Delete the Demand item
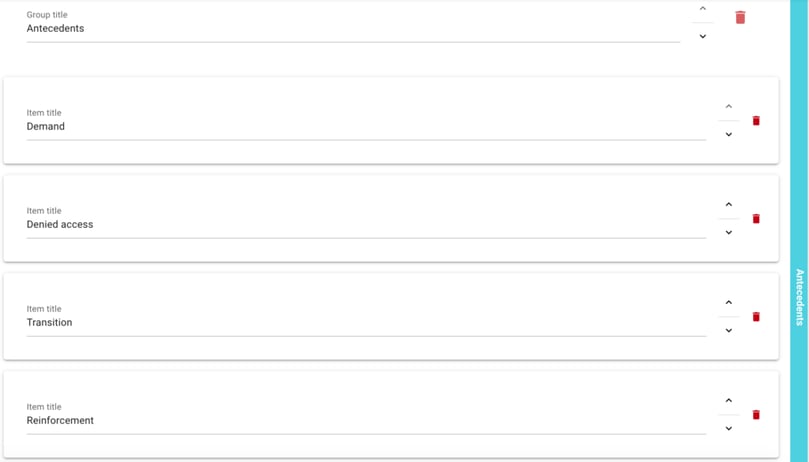809x462 pixels. coord(756,121)
